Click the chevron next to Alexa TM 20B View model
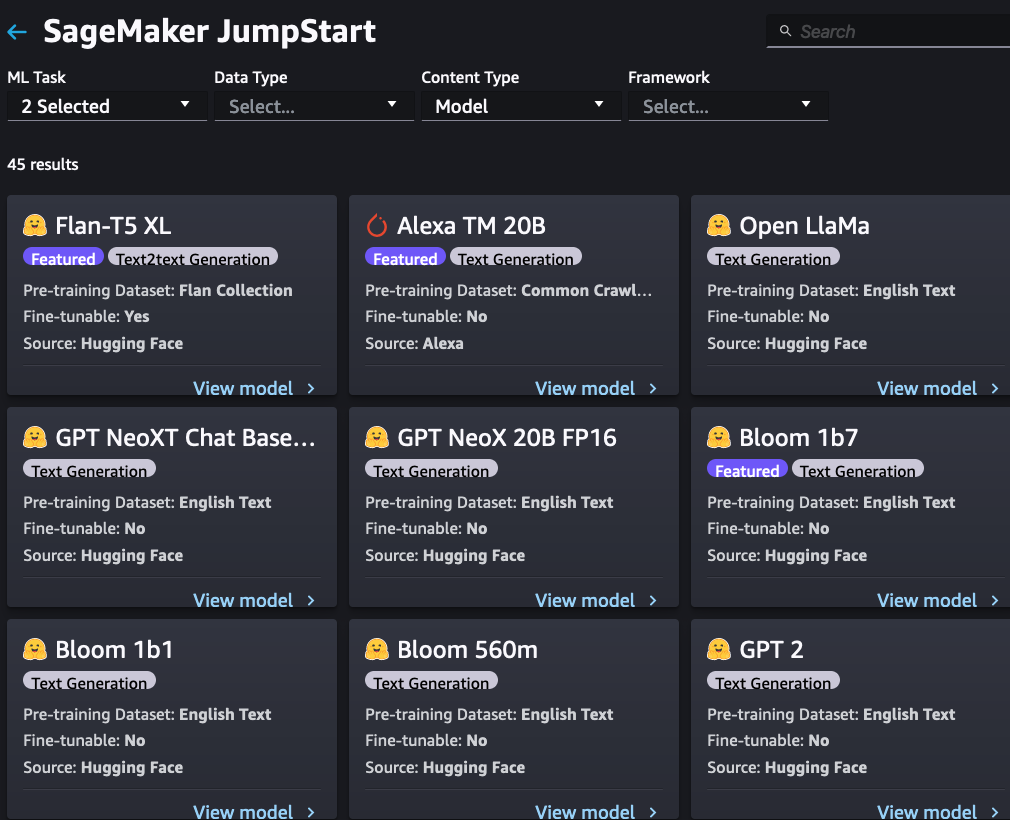1010x820 pixels. (653, 388)
